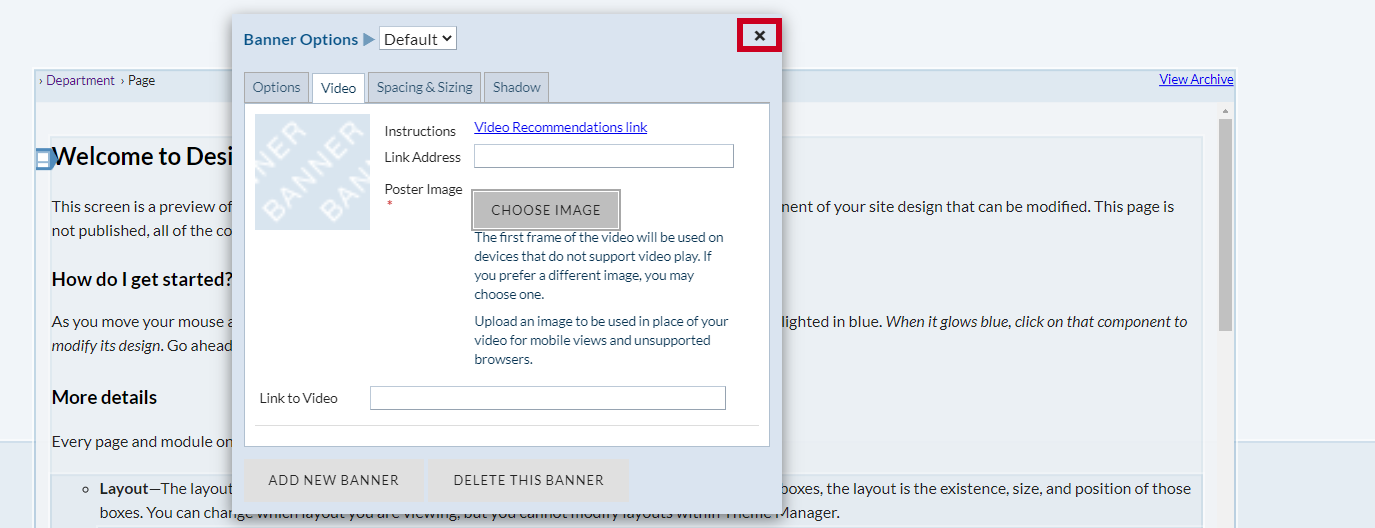Click Delete This Banner button
This screenshot has width=1375, height=528.
click(529, 480)
